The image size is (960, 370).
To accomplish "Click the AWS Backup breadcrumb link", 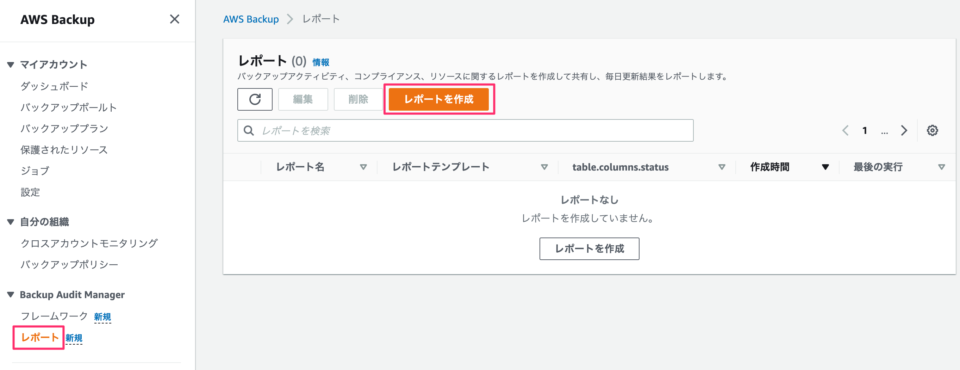I will click(x=250, y=19).
